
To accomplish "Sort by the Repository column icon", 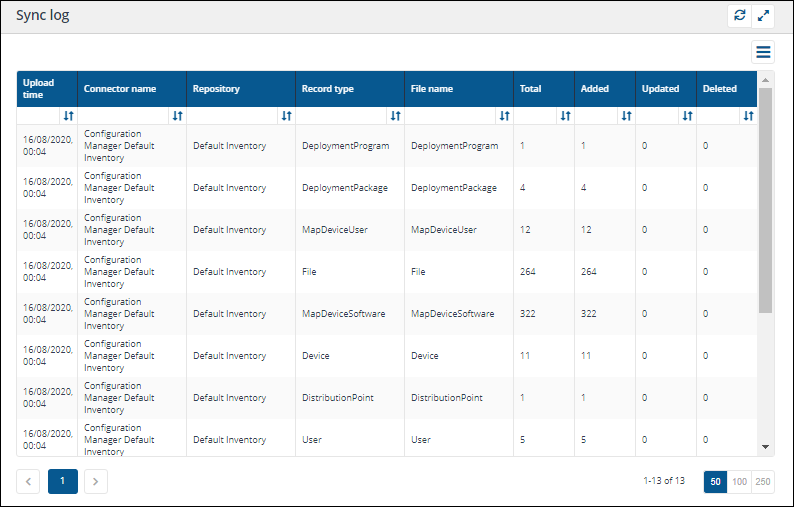I will 286,116.
